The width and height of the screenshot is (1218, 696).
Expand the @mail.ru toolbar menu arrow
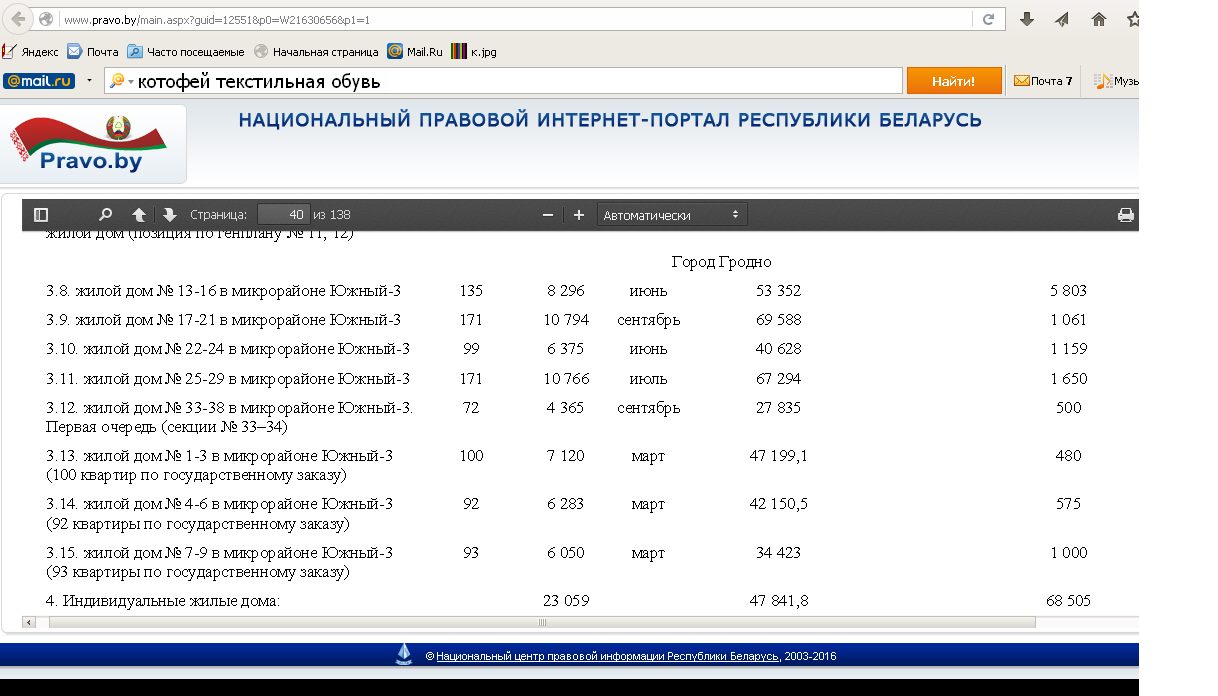89,81
